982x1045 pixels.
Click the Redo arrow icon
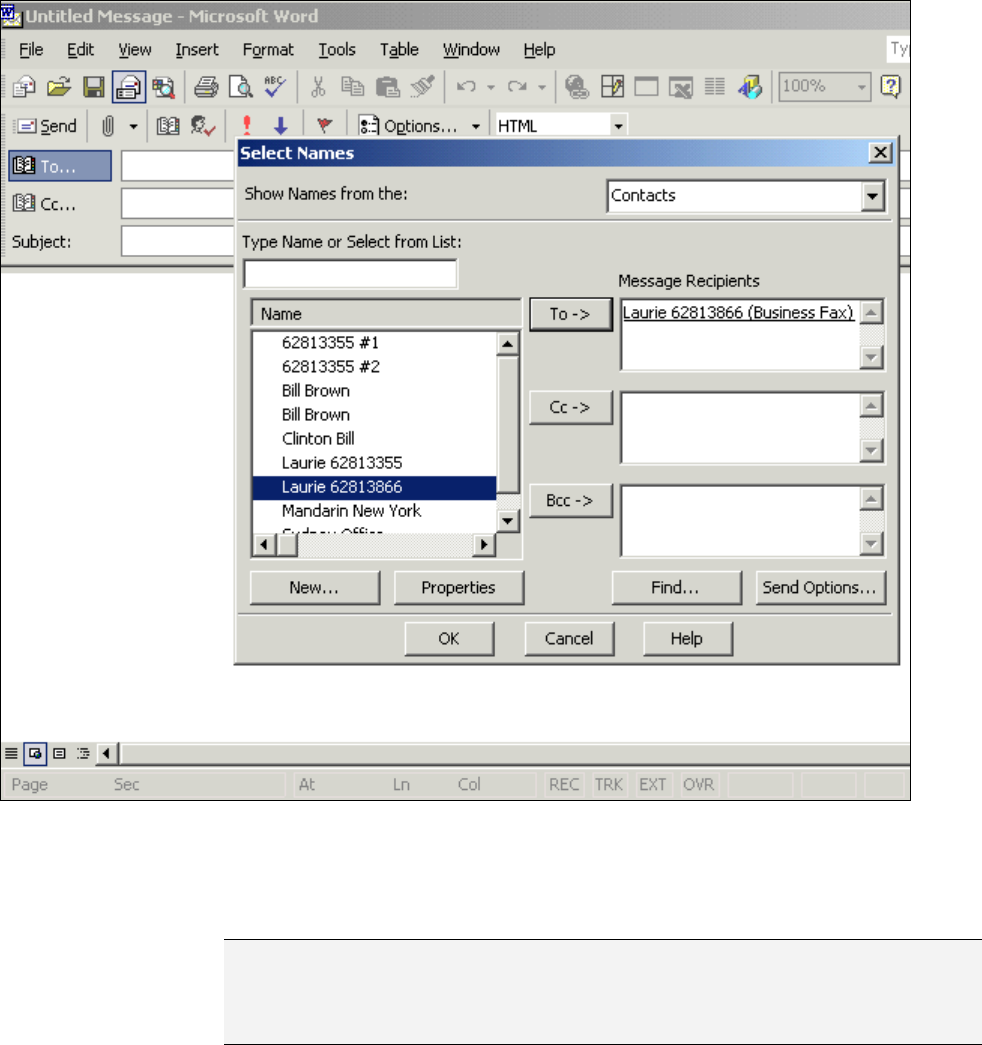517,87
